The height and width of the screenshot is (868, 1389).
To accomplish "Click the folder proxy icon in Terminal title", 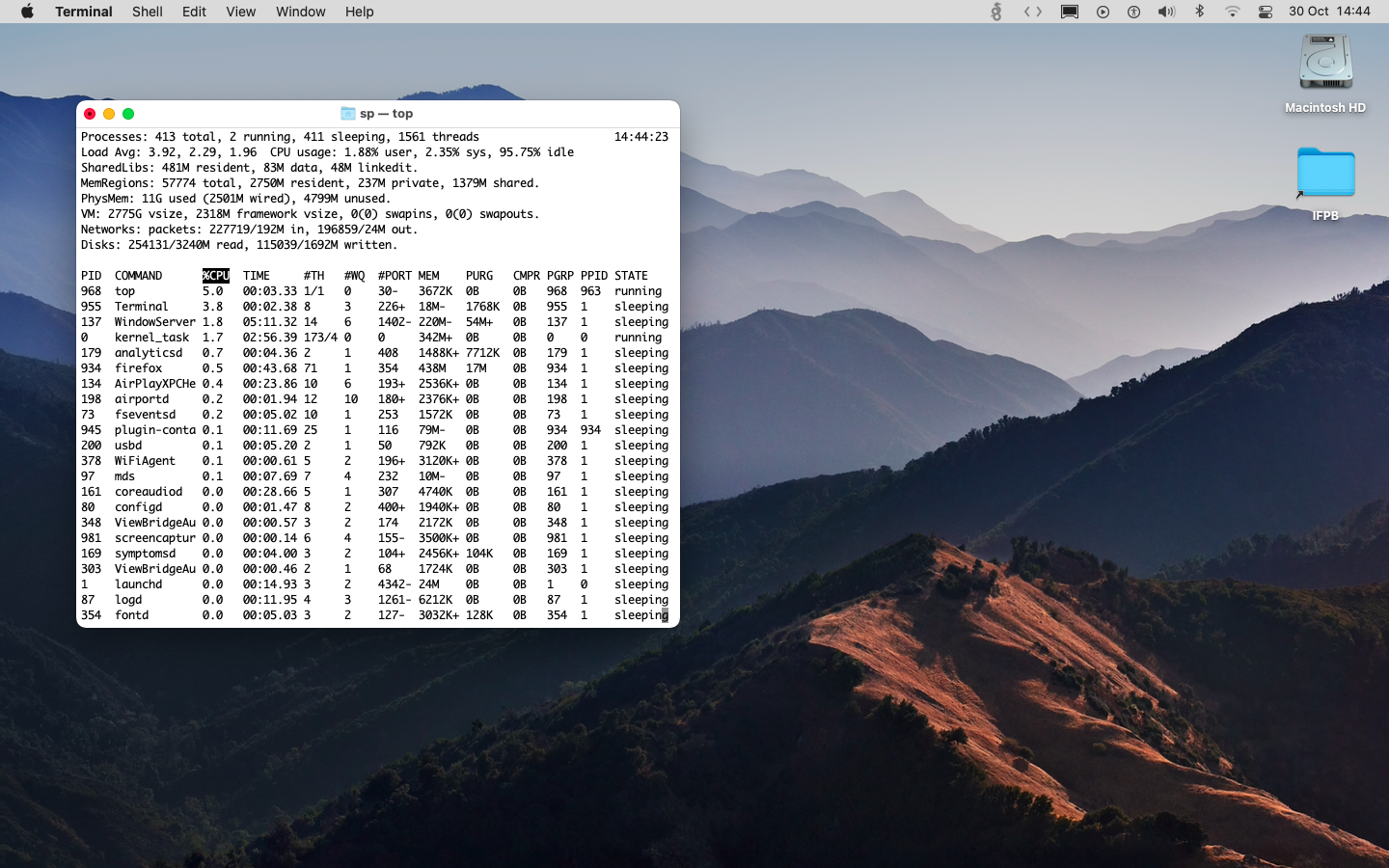I will (x=347, y=114).
